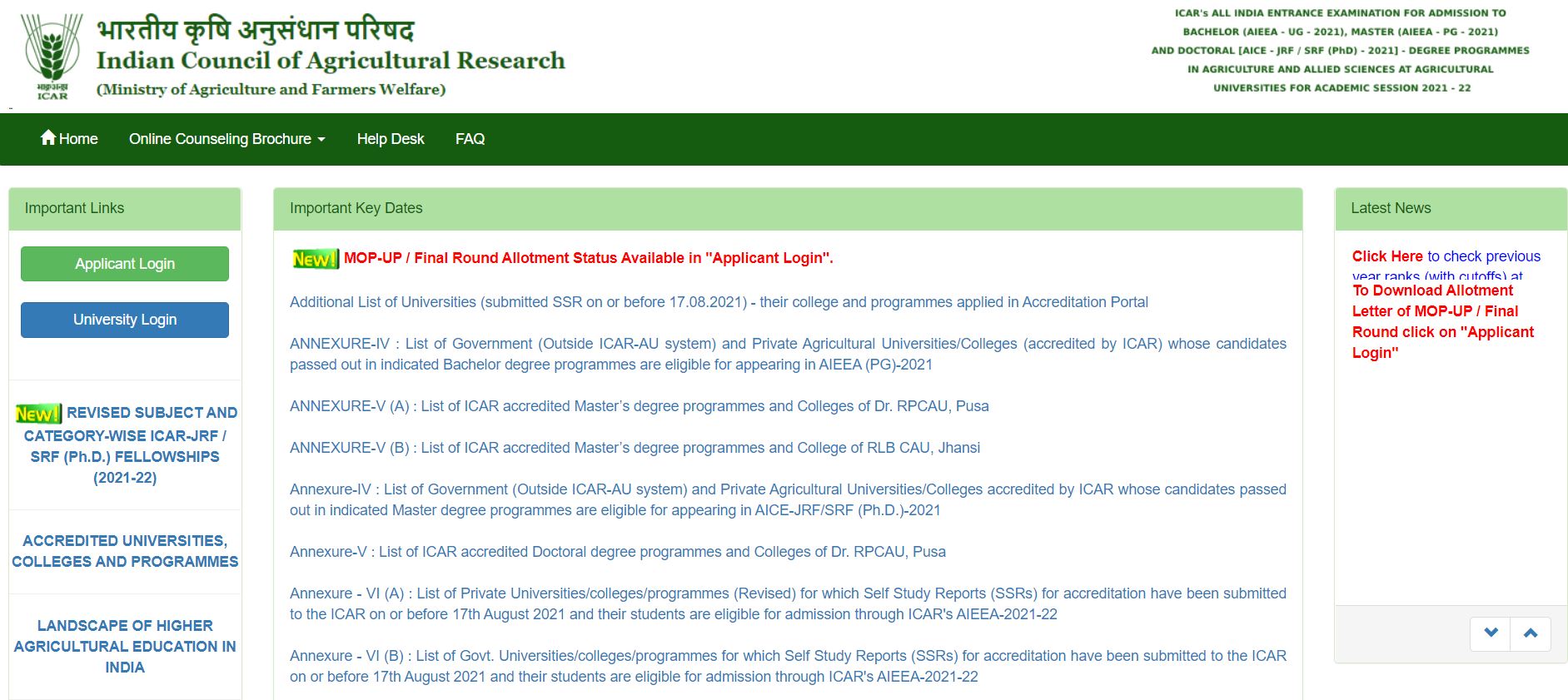Open 'To Download Allotment Letter of MOP-UP' news

click(x=1443, y=321)
